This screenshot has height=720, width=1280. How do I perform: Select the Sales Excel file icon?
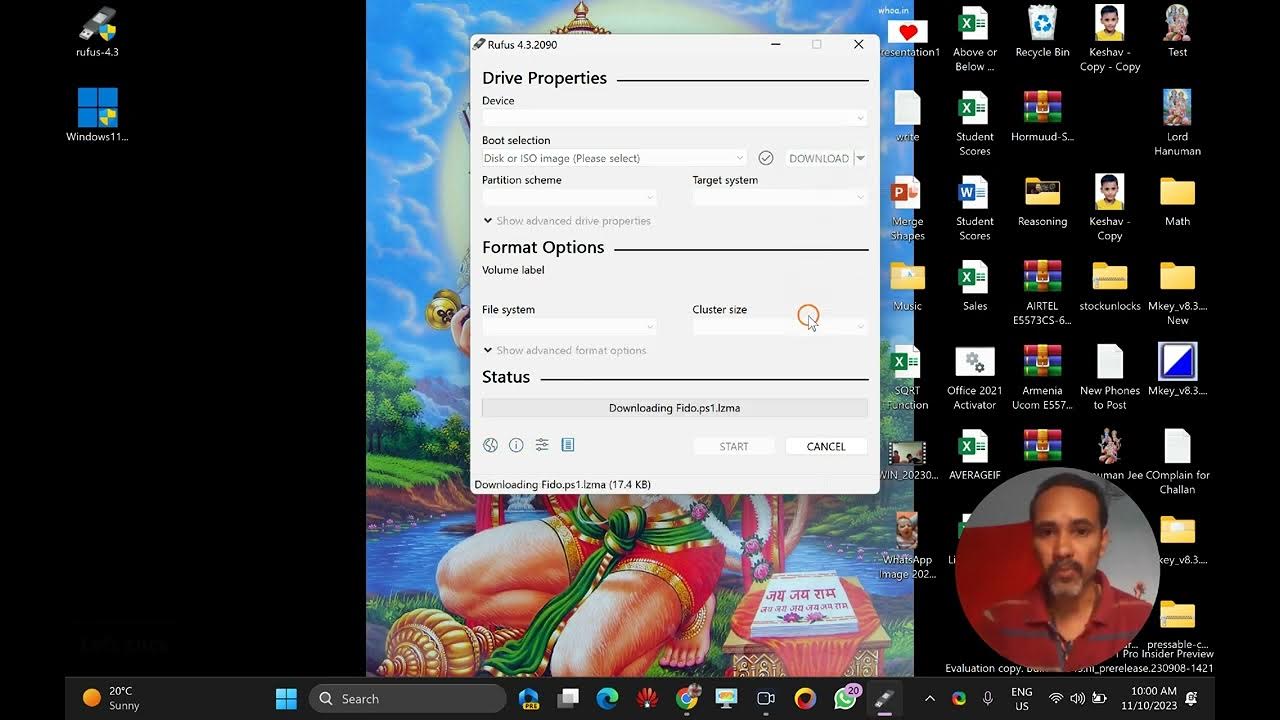(x=974, y=287)
